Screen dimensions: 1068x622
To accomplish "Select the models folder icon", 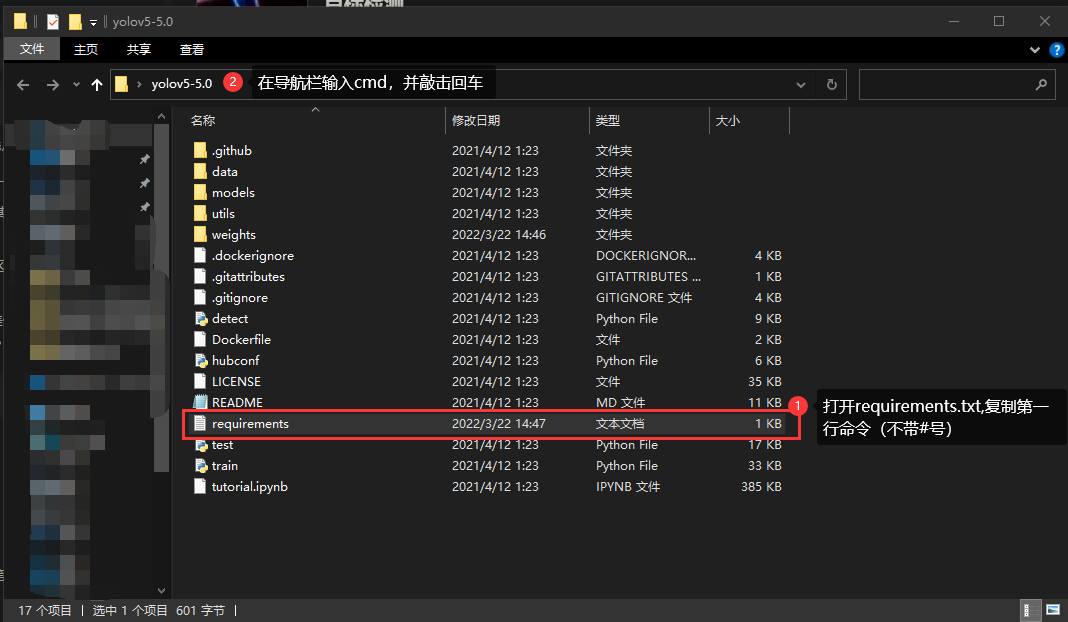I will pyautogui.click(x=200, y=193).
